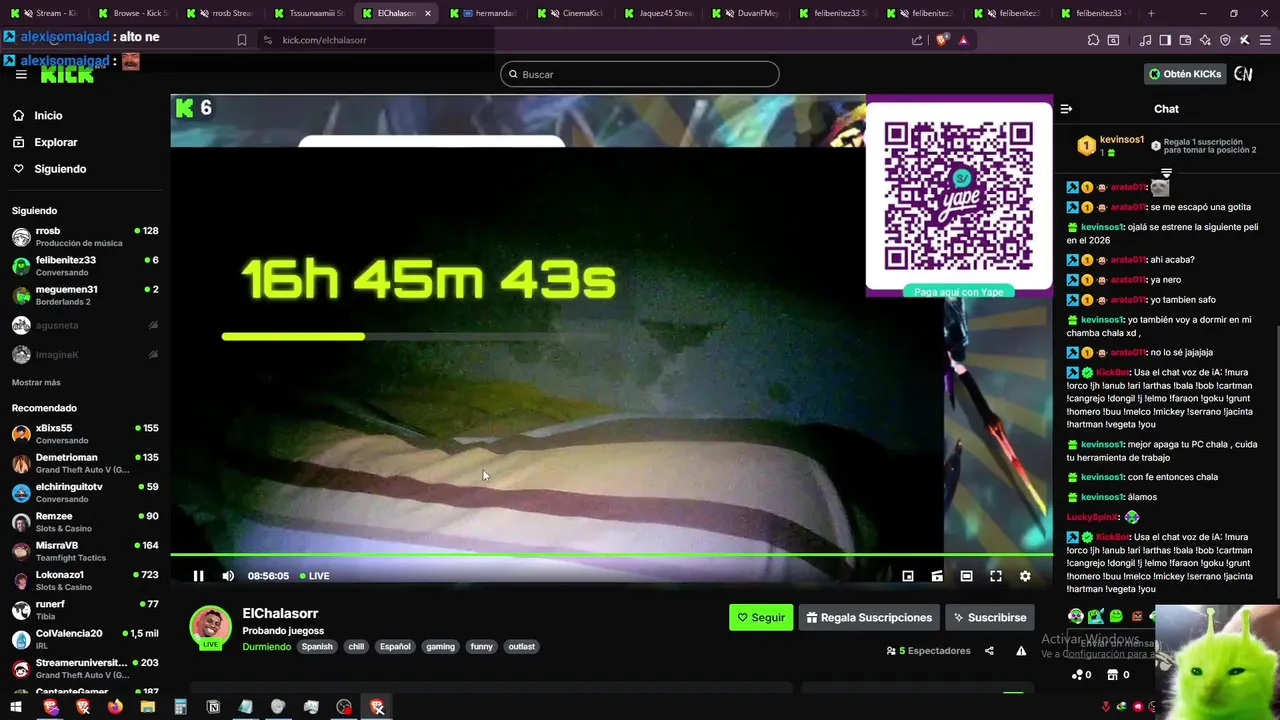The width and height of the screenshot is (1280, 720).
Task: Close the ElChalasorr browser tab
Action: 428,13
